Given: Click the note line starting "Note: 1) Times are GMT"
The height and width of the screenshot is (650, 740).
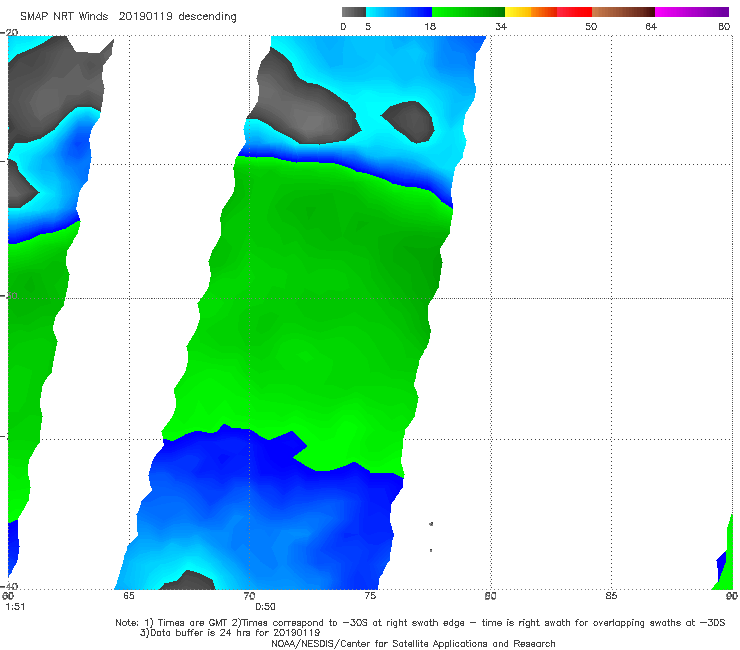Looking at the screenshot, I should (420, 623).
